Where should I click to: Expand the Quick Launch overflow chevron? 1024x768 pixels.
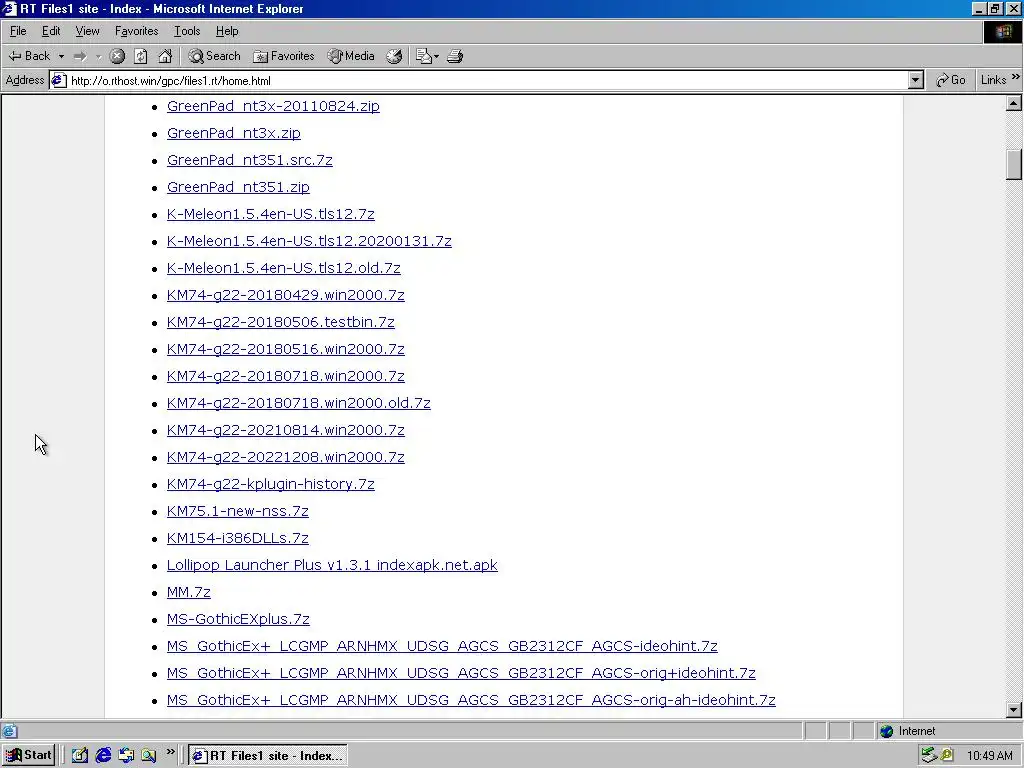pyautogui.click(x=170, y=752)
